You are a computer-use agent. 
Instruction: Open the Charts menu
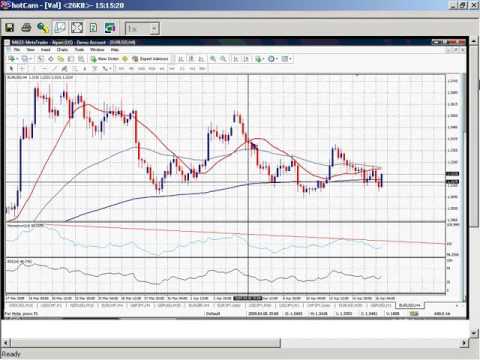pyautogui.click(x=62, y=50)
